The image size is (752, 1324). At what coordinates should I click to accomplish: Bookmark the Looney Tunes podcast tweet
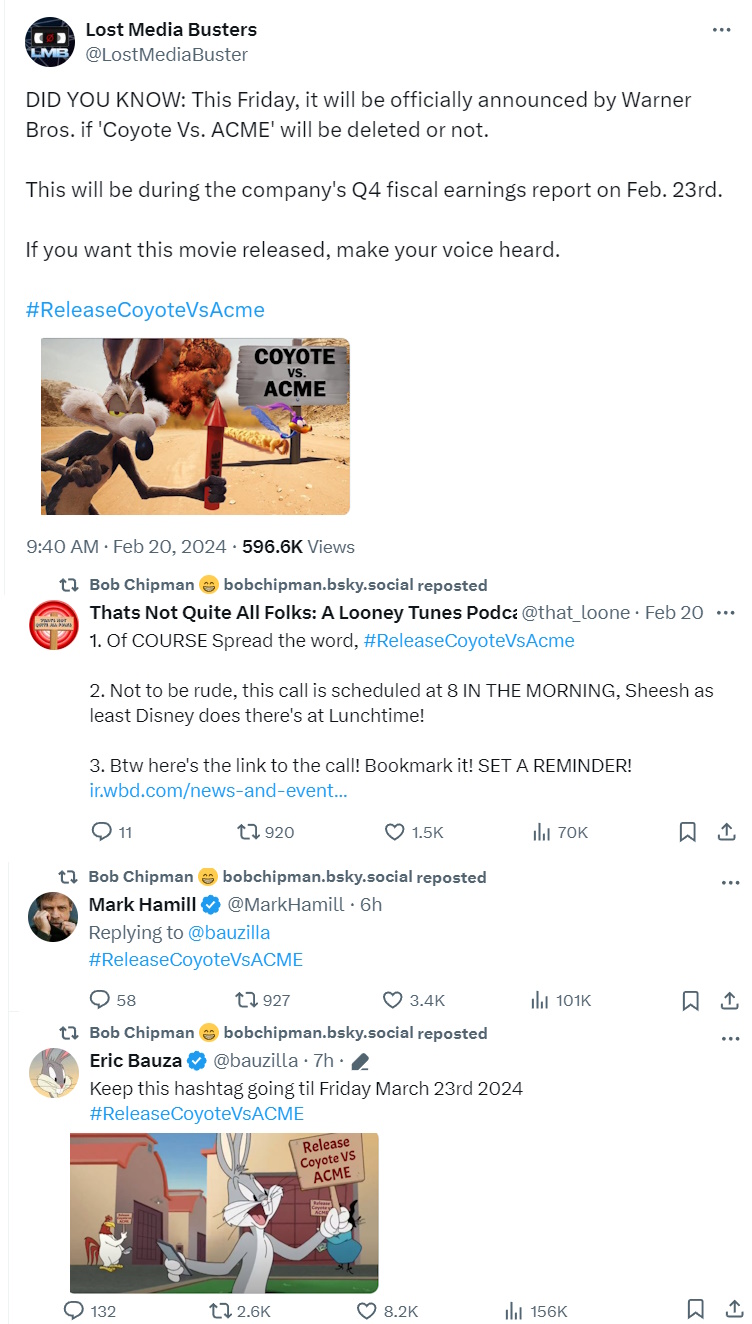click(688, 832)
